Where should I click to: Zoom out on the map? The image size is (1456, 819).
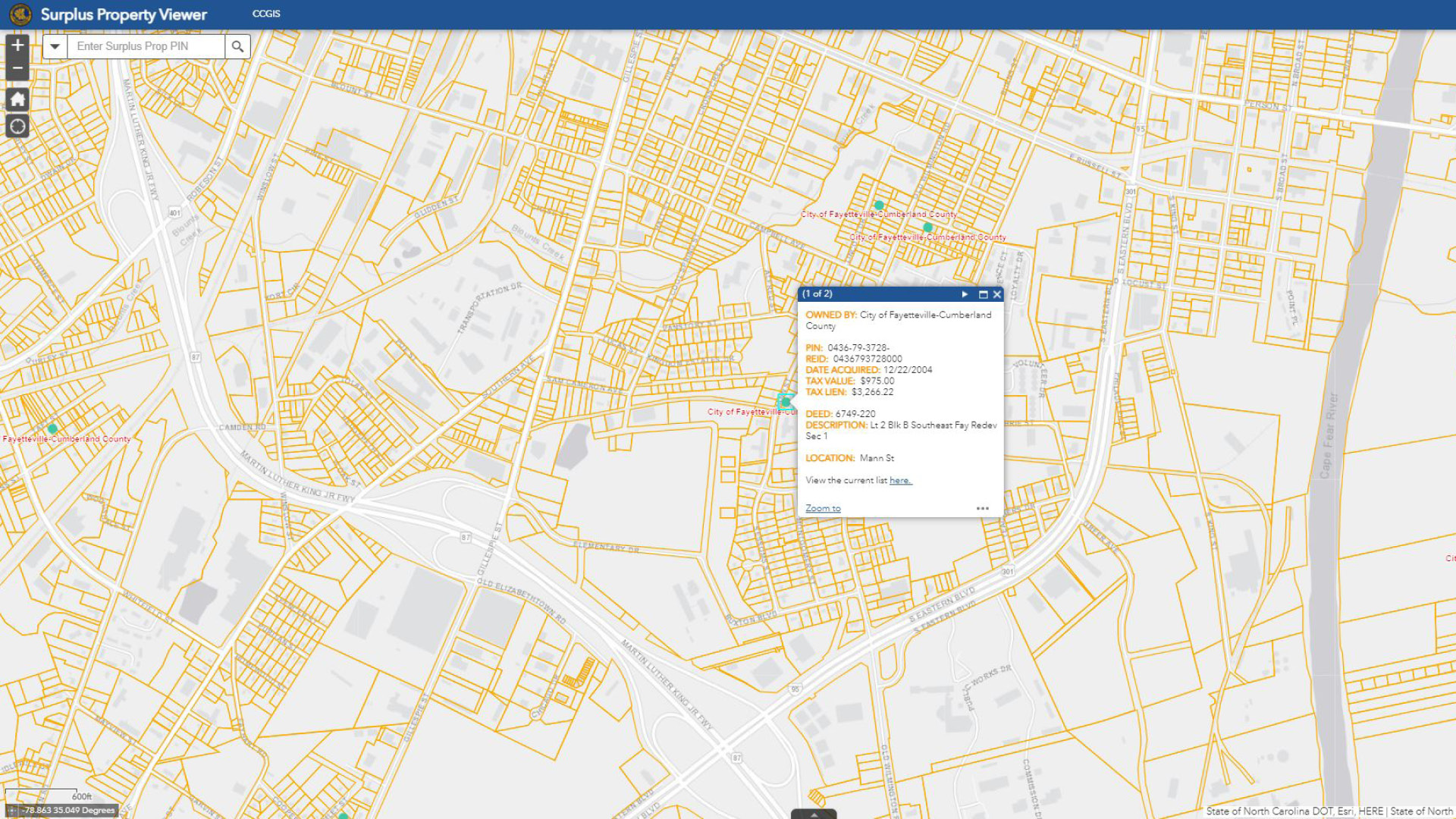click(17, 68)
